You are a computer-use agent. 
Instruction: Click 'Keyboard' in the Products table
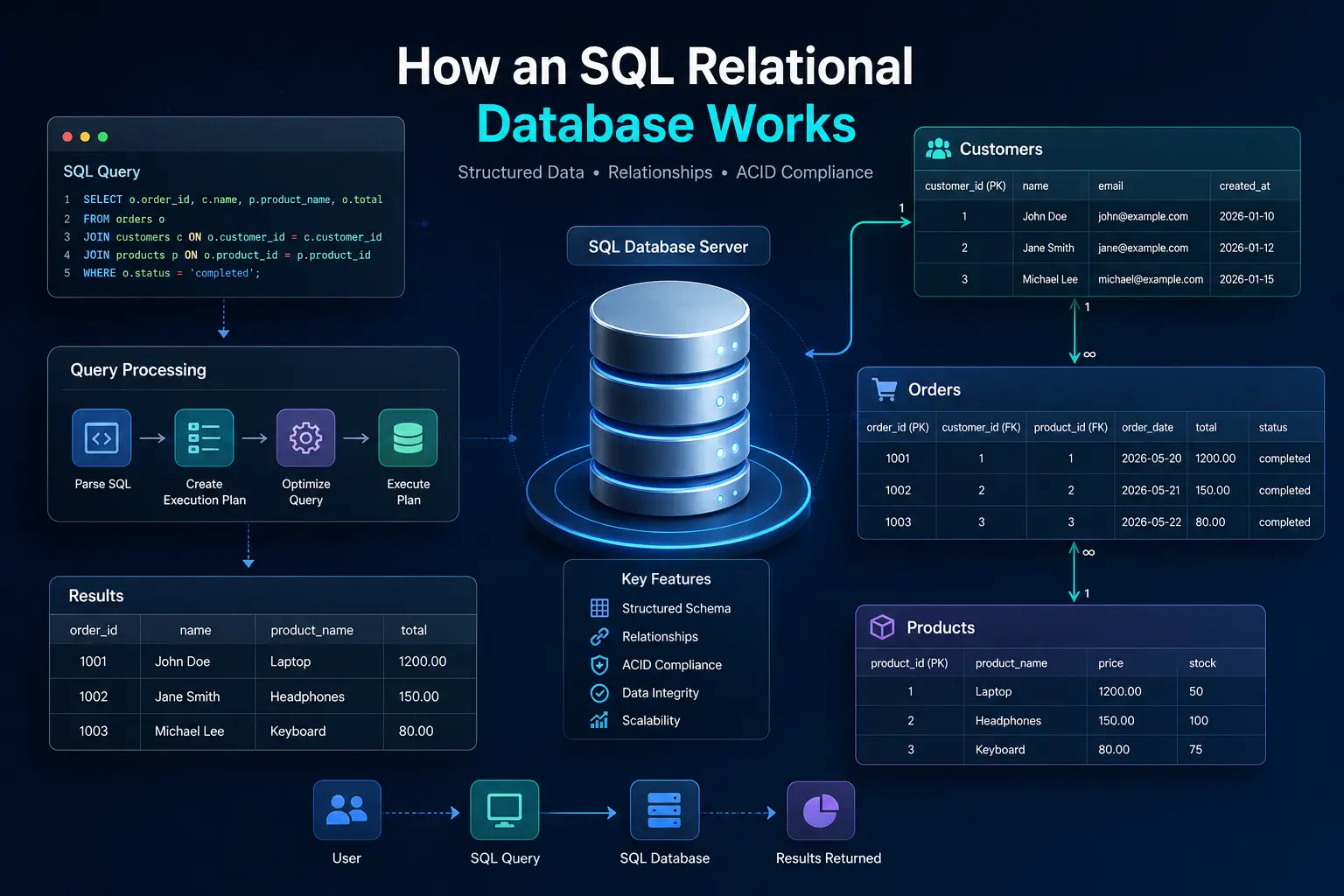(x=1000, y=750)
